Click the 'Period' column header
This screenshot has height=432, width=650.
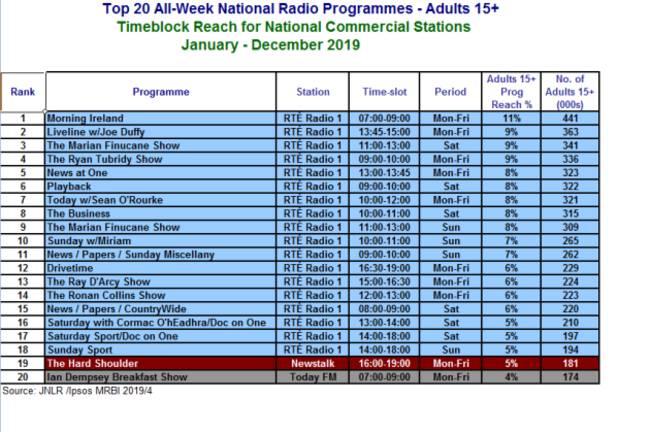coord(451,92)
